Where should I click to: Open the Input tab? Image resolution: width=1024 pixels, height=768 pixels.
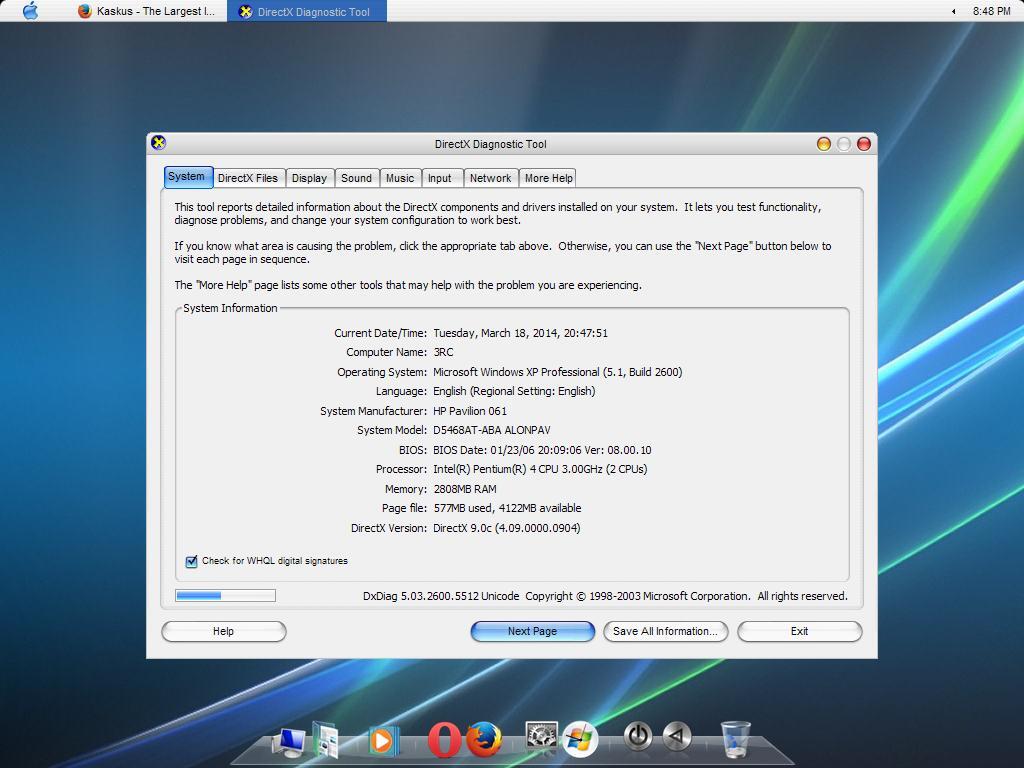[x=441, y=178]
